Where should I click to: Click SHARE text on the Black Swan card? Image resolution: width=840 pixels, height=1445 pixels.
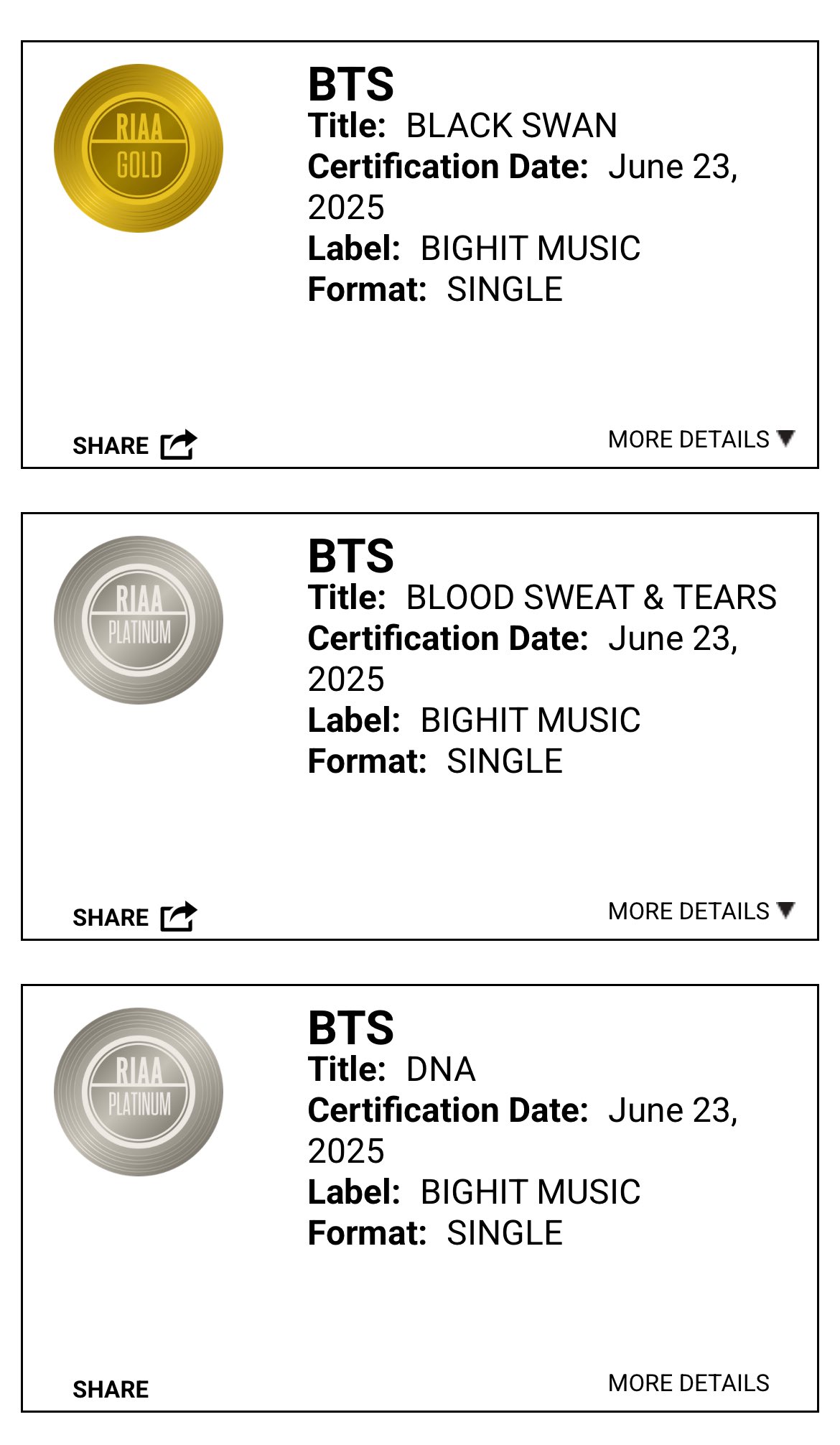point(111,446)
